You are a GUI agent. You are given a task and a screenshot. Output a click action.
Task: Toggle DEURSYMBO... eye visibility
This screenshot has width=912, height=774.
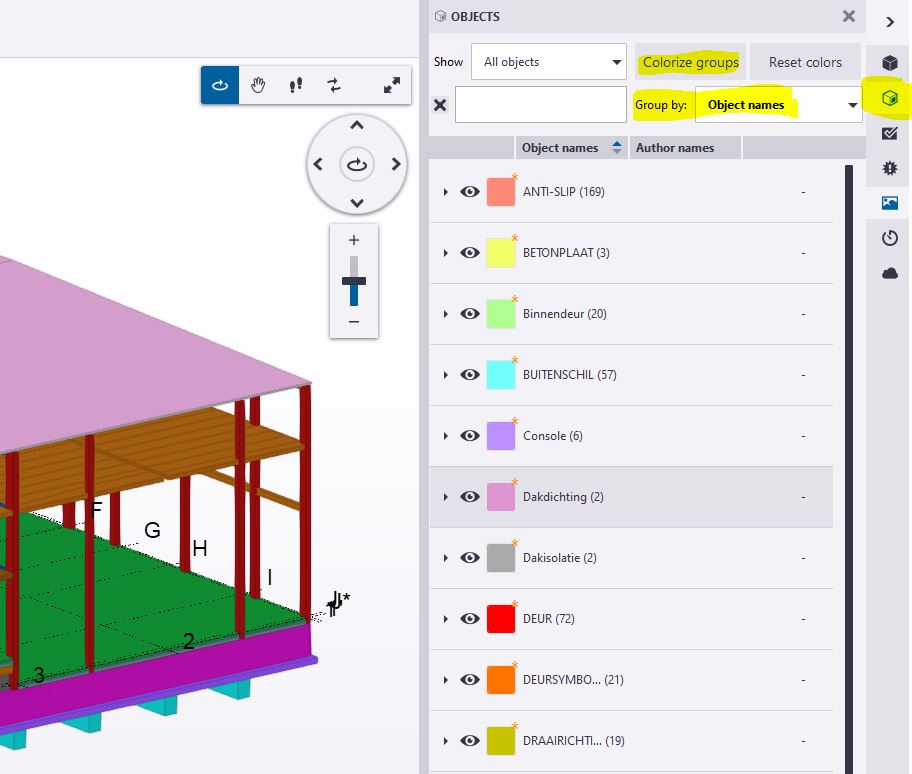(470, 680)
